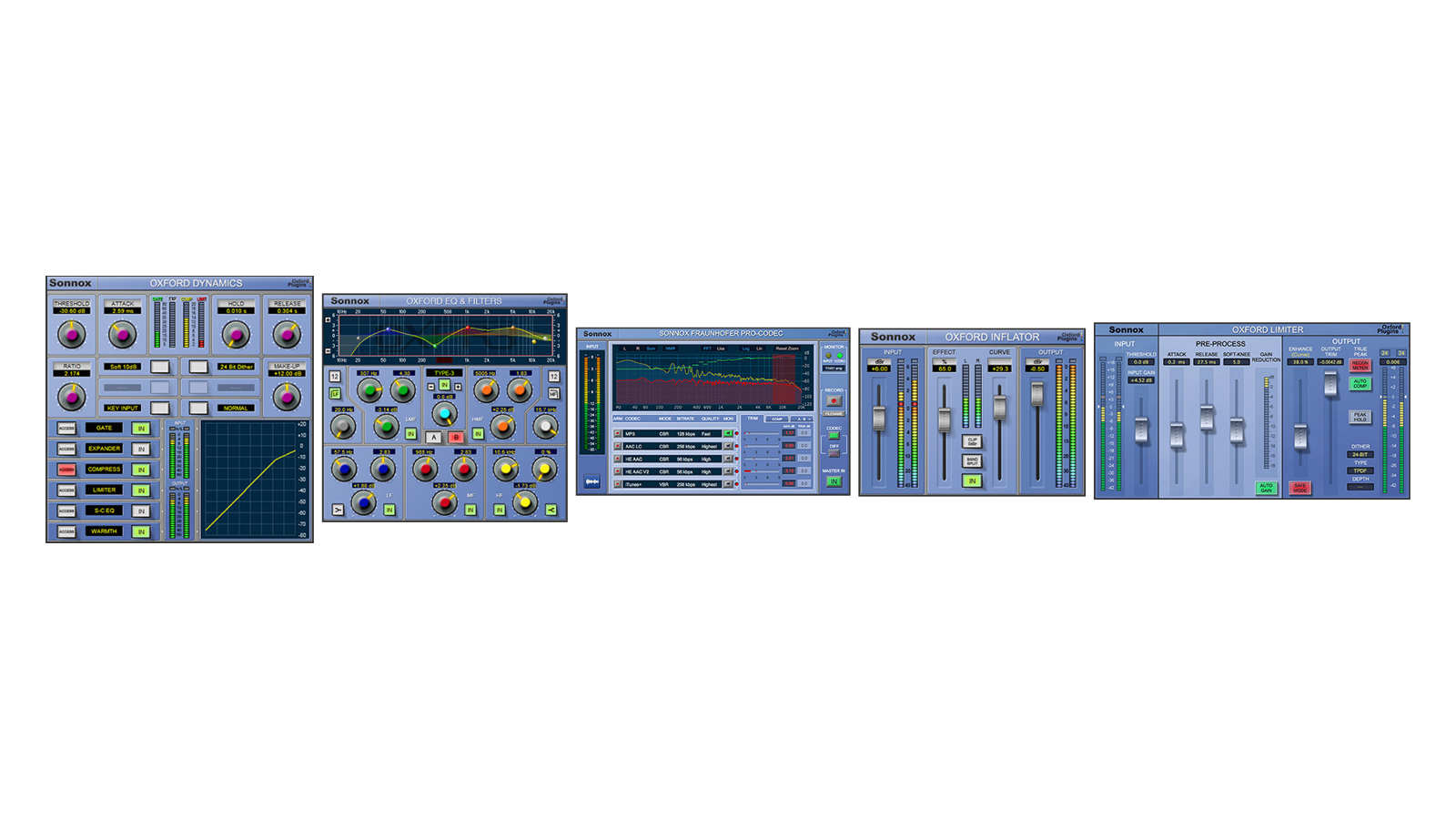
Task: Enable the Expander section IN button
Action: tap(141, 449)
